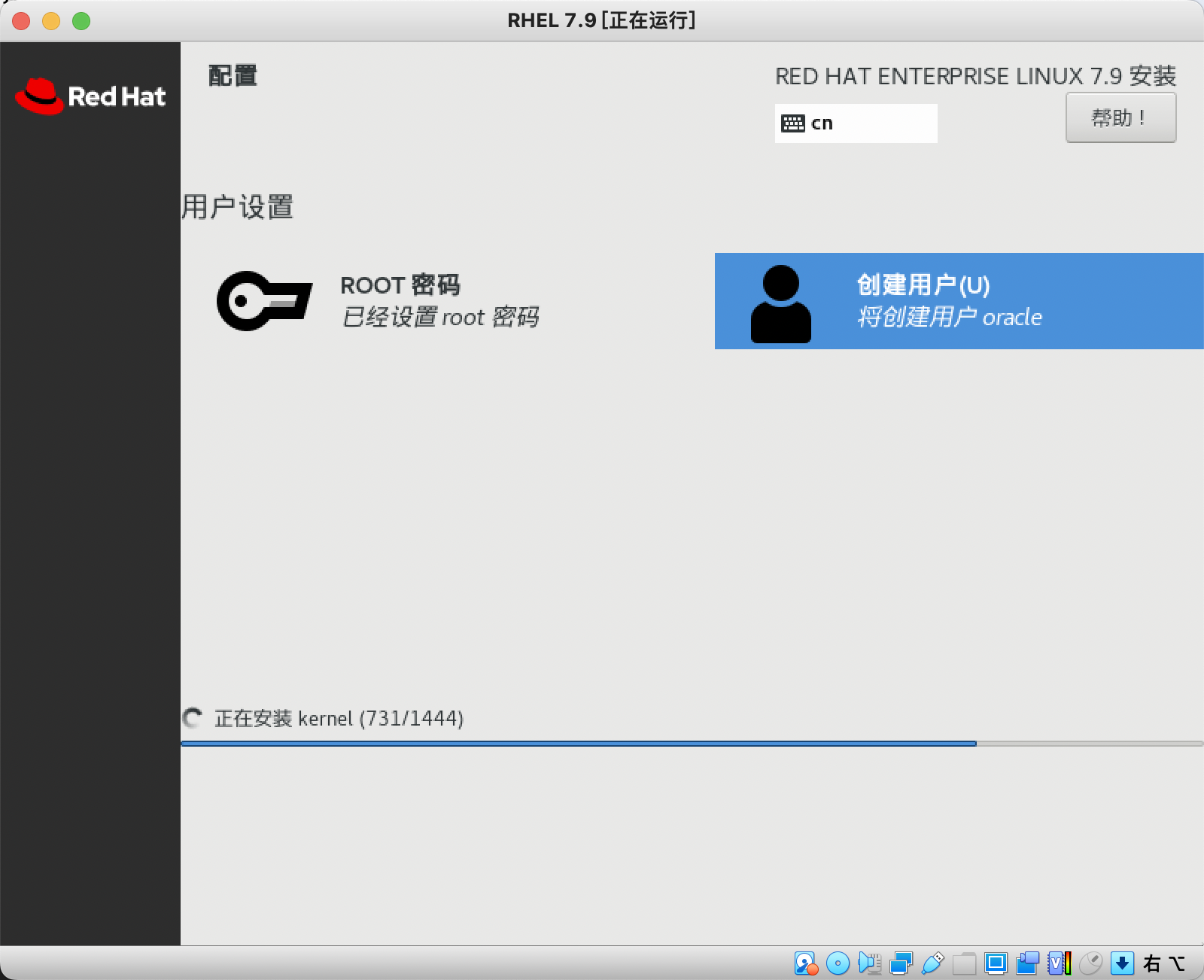1204x980 pixels.
Task: Click VirtualBox CPU virtualization status icon
Action: click(1059, 963)
